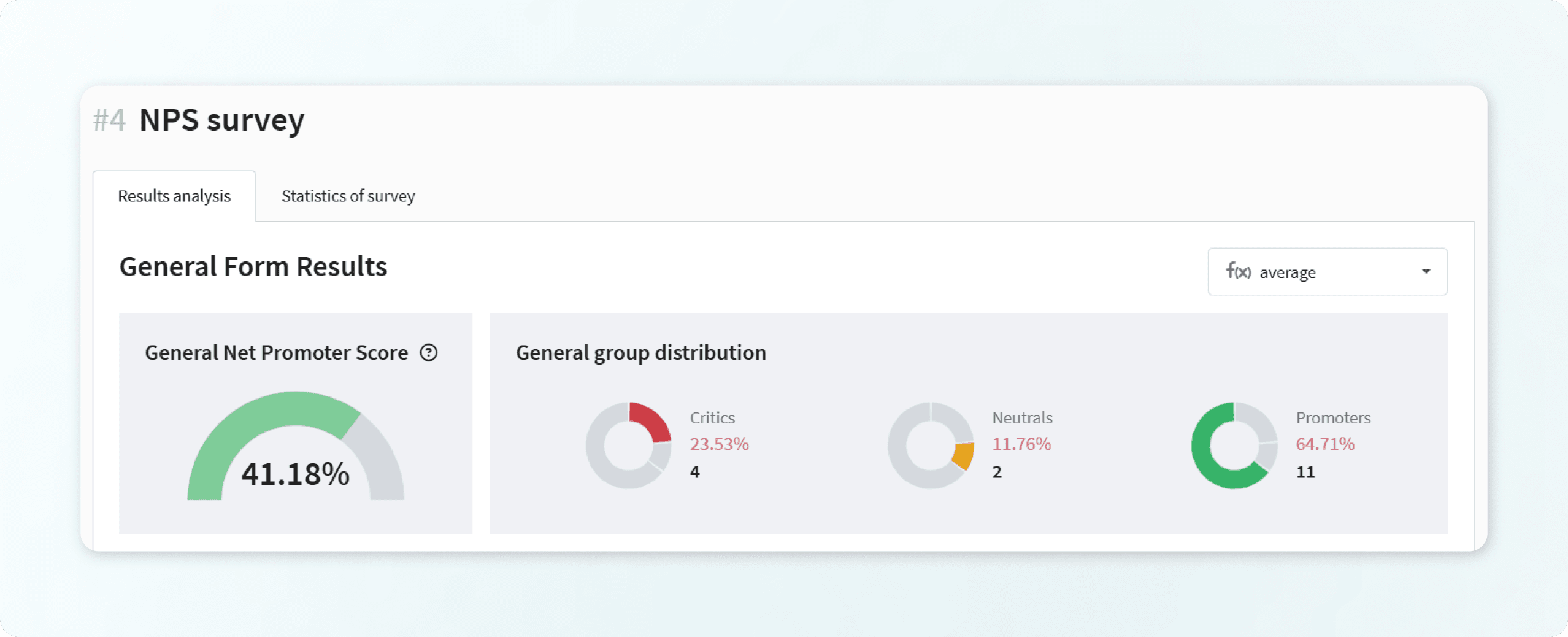Click the Promoters 64.71% percentage
Screen dimensions: 1568x637
[x=1324, y=444]
